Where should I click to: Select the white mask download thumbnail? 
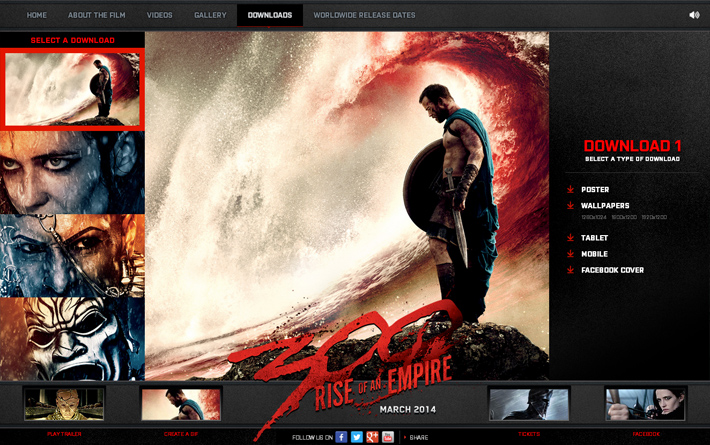pos(72,339)
